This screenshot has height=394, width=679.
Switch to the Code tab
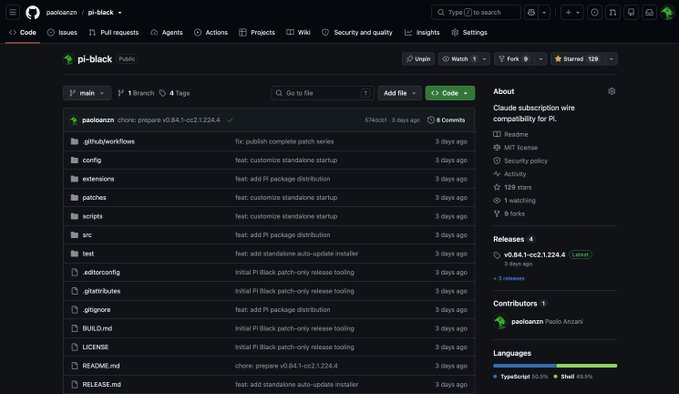pos(23,32)
